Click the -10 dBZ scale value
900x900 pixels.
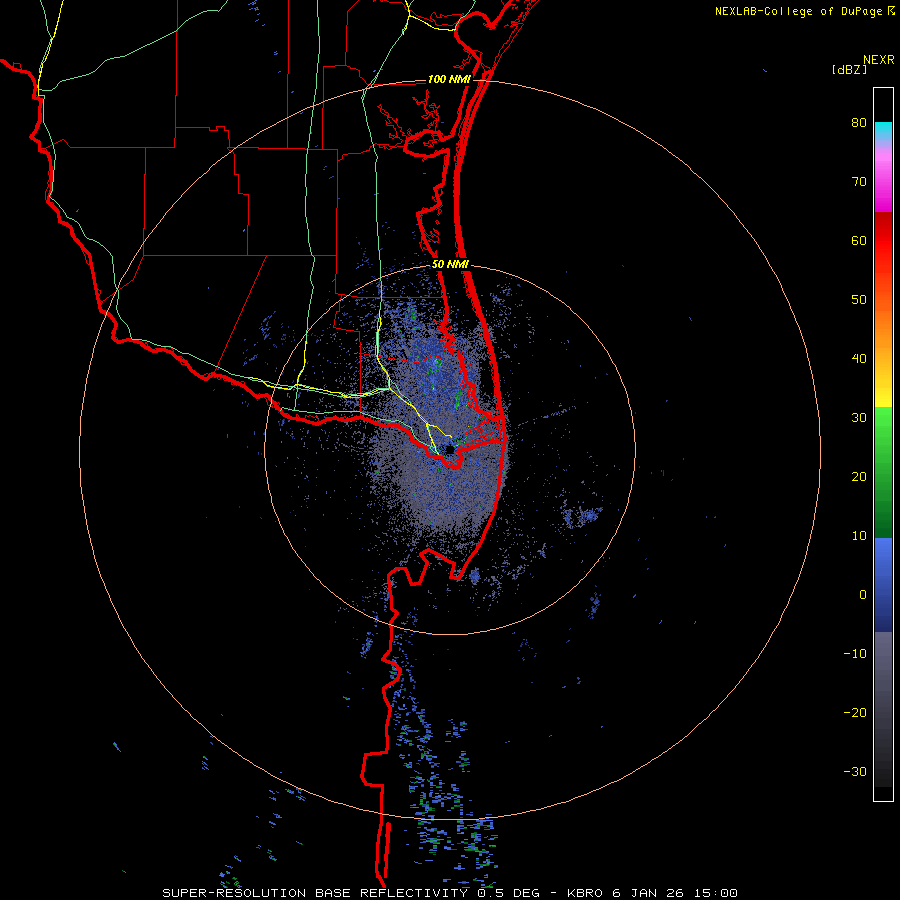(855, 654)
